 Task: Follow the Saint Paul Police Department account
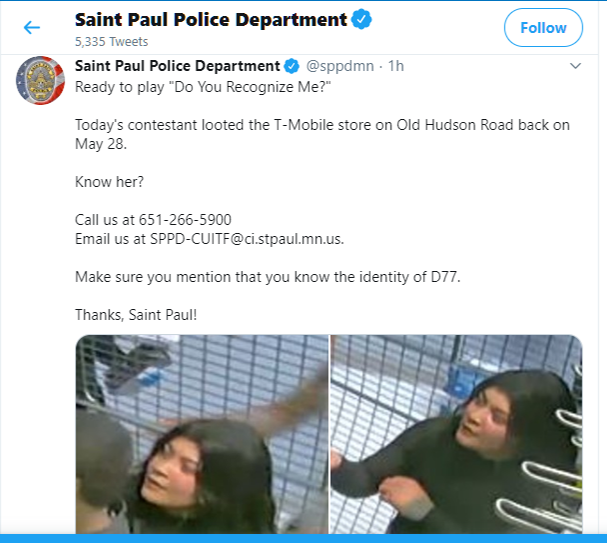coord(543,28)
